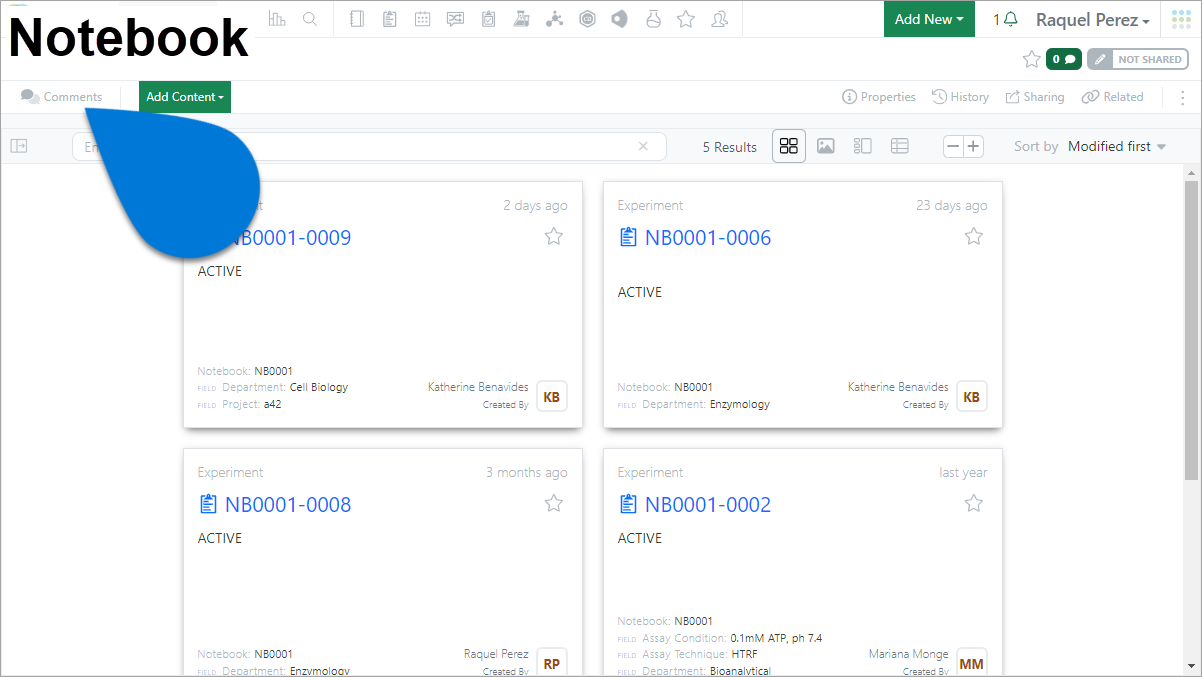Open the clipboard experiments icon in top bar

point(390,19)
